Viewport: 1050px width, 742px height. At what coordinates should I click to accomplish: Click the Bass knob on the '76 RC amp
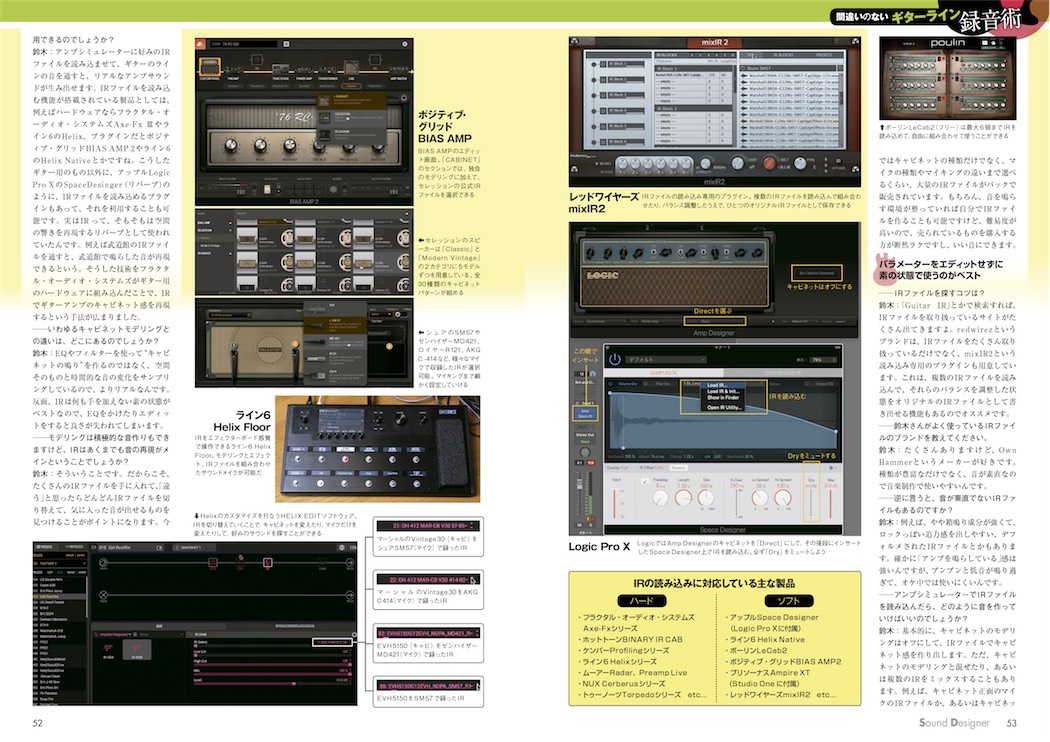pyautogui.click(x=260, y=145)
